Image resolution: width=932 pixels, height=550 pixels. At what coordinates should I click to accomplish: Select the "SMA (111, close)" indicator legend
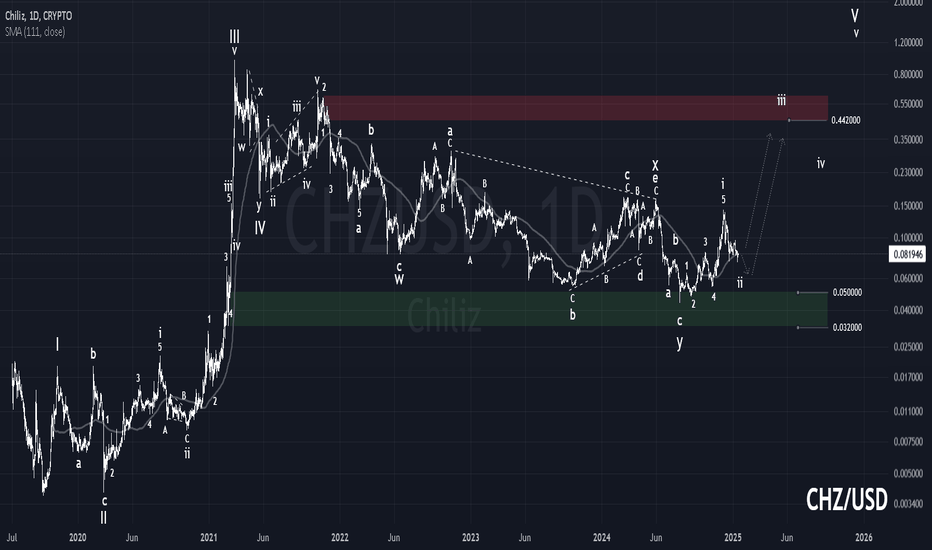[35, 32]
